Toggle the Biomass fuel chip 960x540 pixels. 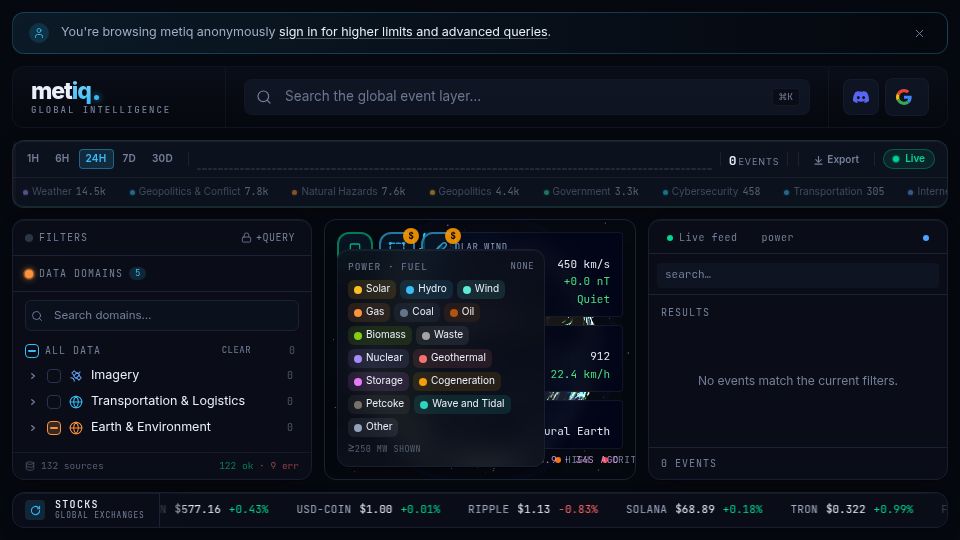coord(380,335)
